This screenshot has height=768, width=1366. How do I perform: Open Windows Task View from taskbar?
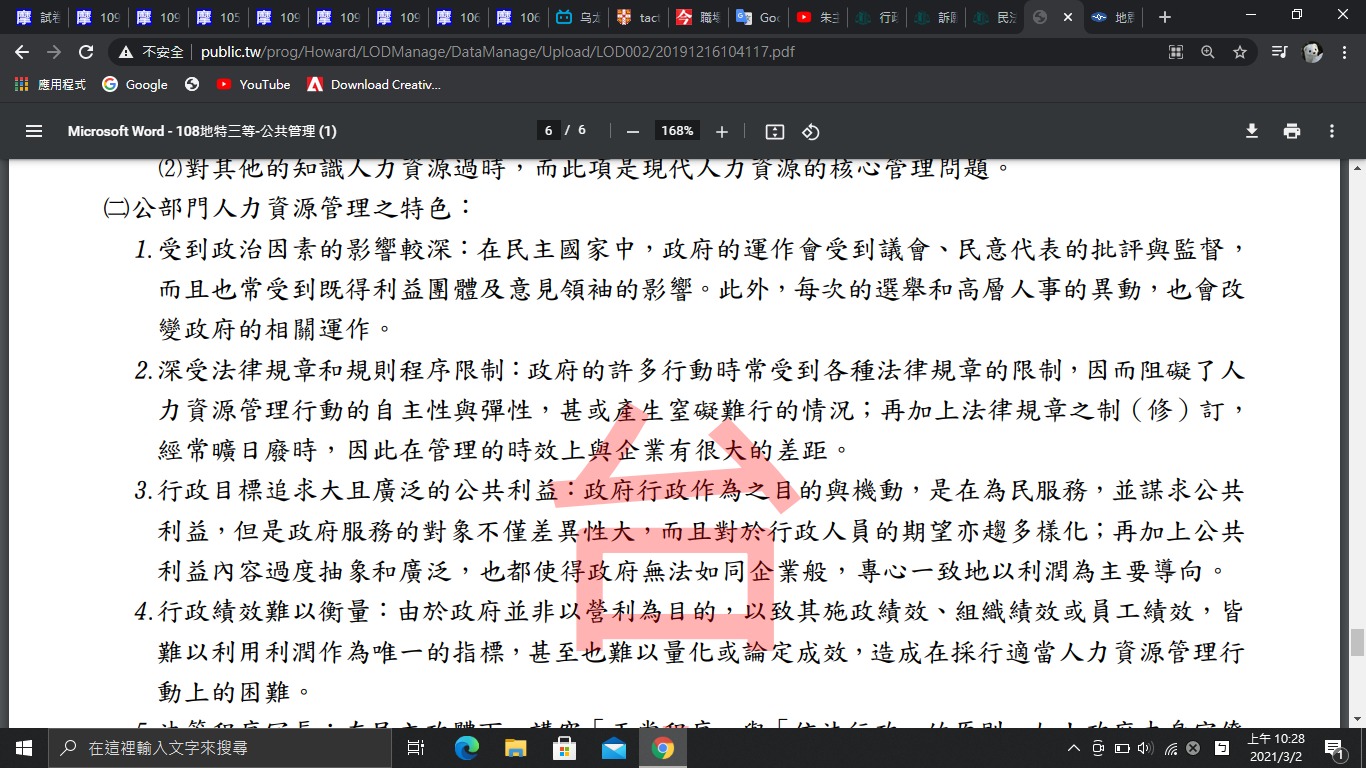click(x=417, y=748)
